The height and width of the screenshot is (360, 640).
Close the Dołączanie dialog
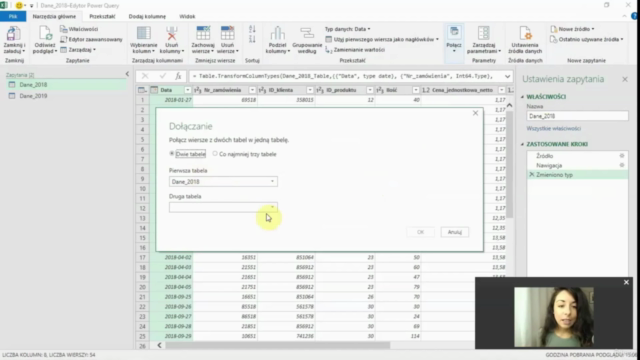click(475, 113)
